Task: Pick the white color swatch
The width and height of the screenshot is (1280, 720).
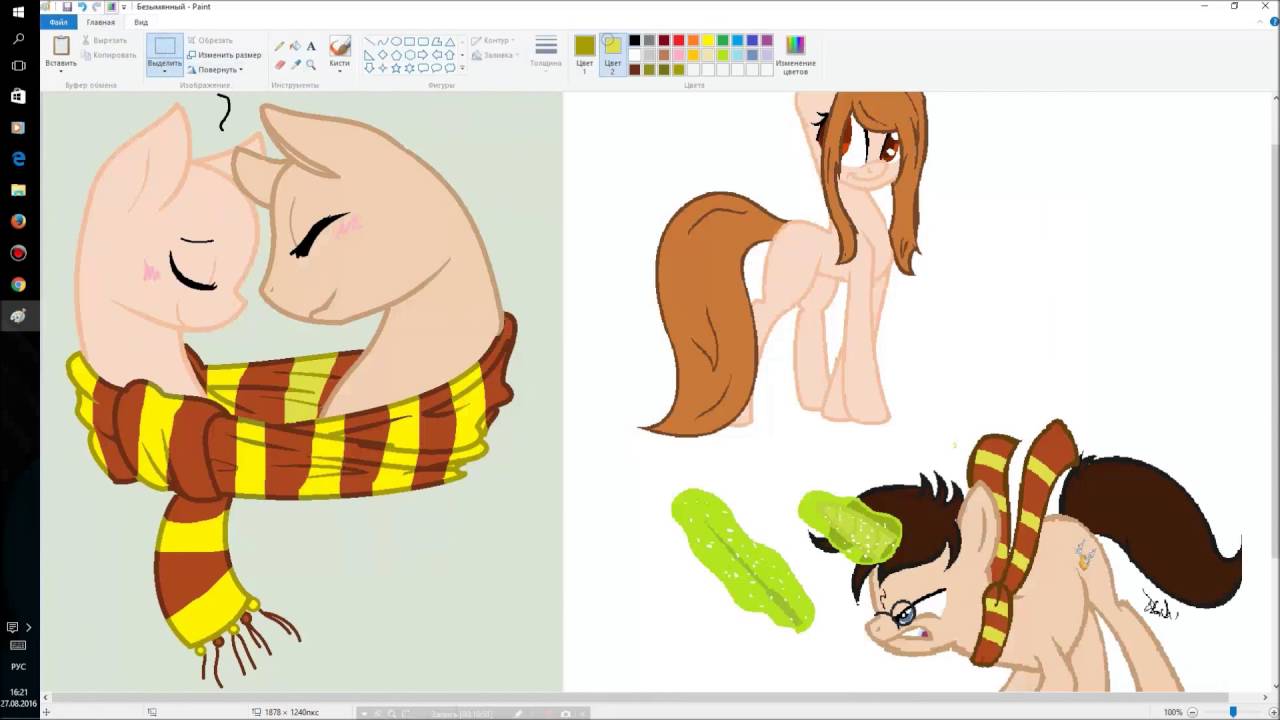Action: coord(635,55)
